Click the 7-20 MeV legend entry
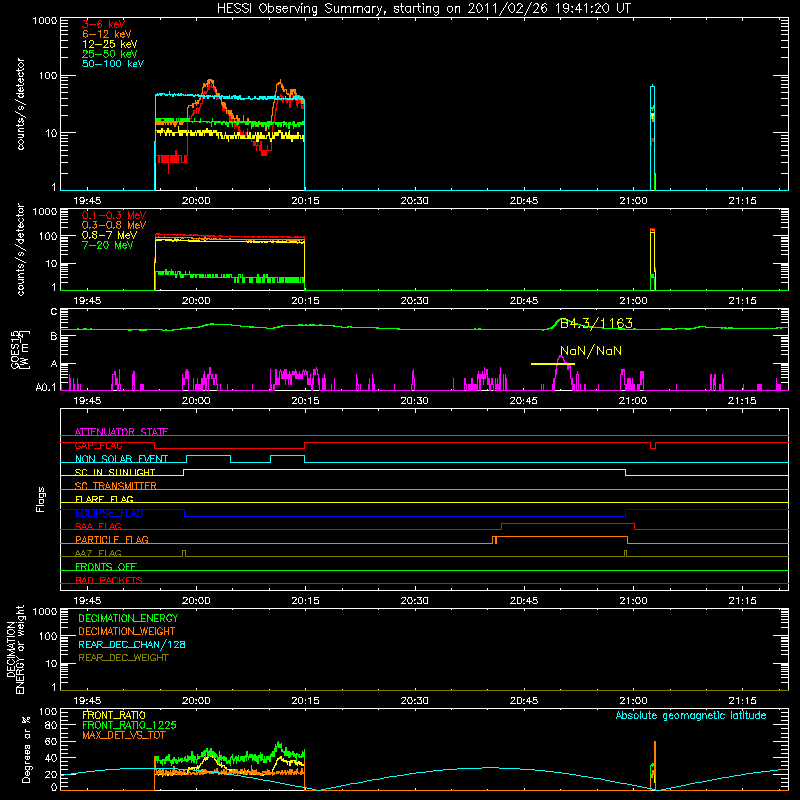 pyautogui.click(x=108, y=245)
